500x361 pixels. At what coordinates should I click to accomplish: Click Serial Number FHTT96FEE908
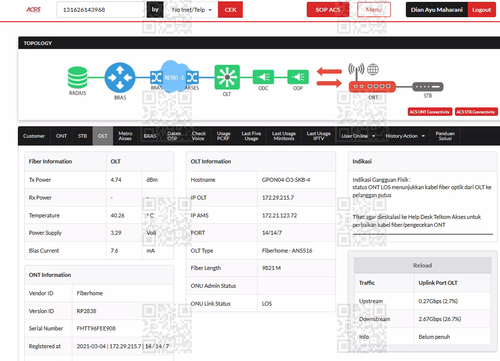click(96, 329)
